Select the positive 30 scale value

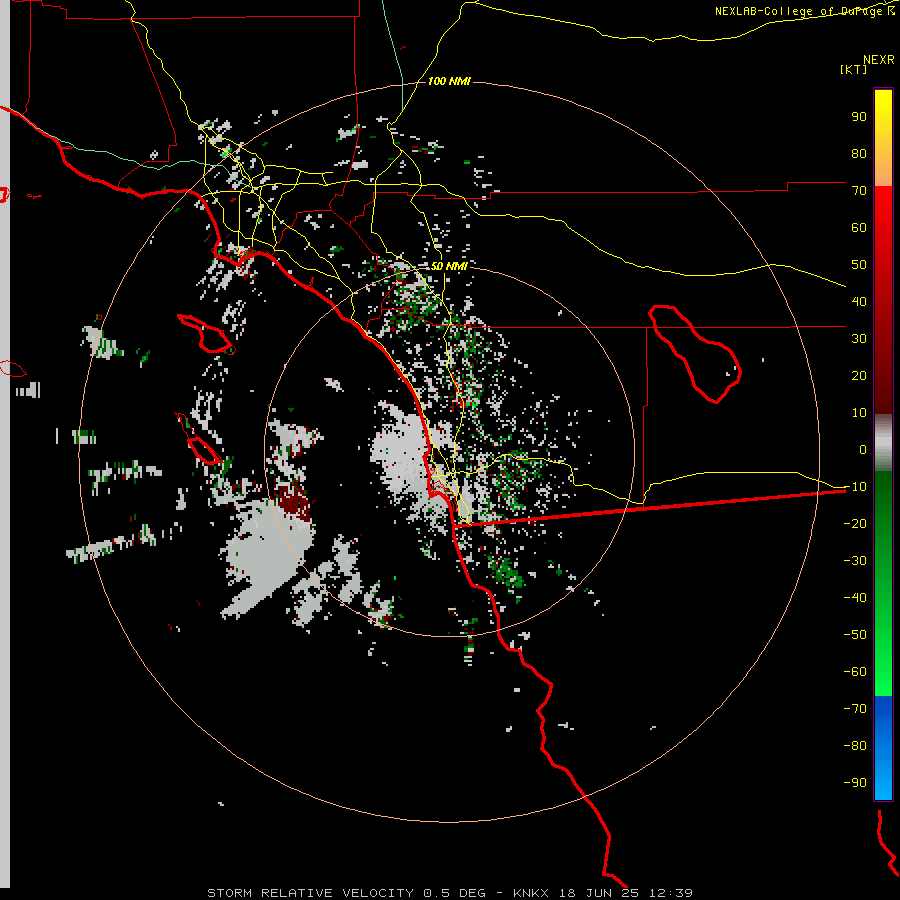(859, 339)
